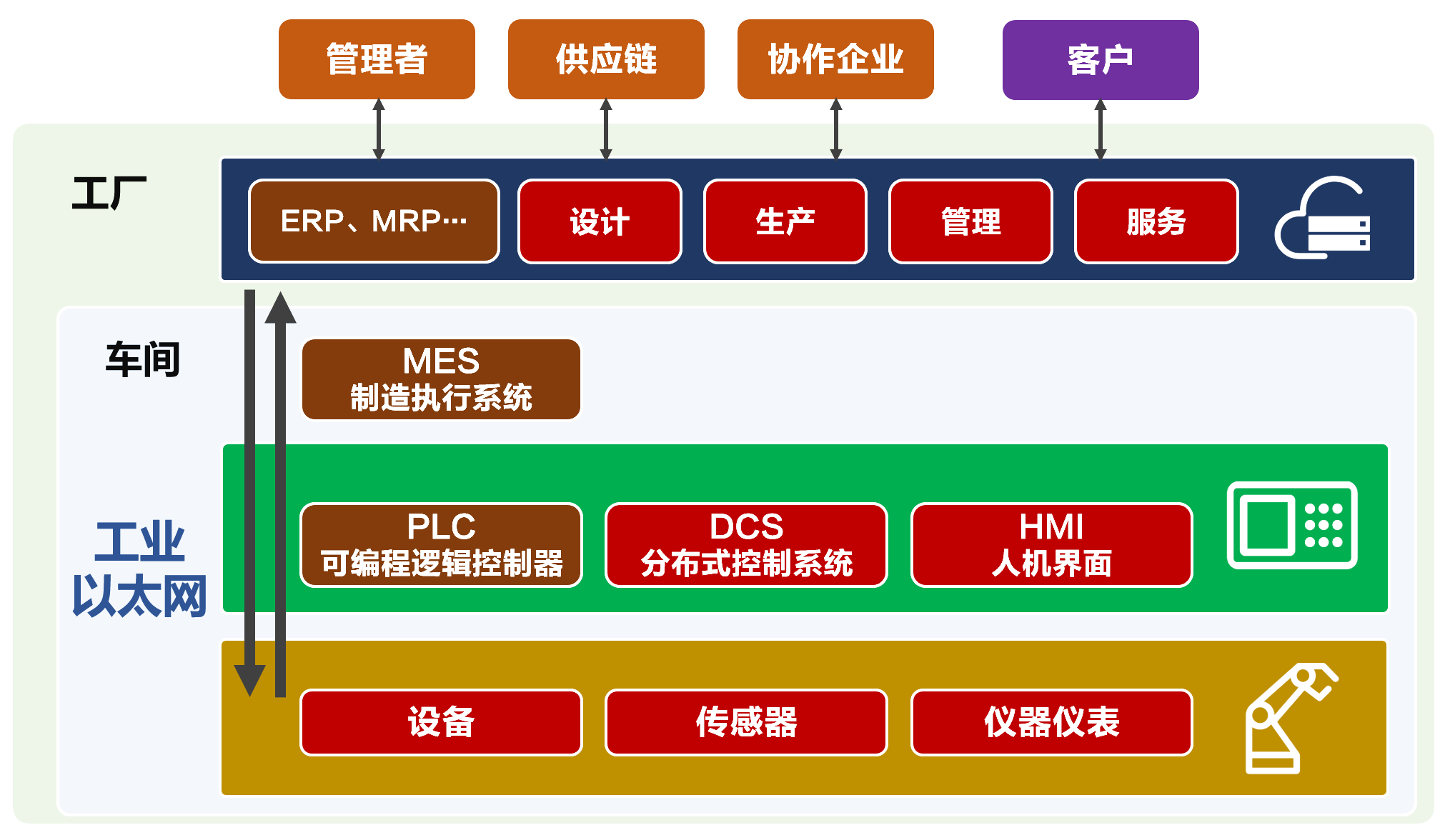
Task: Click the 工业以太网 label
Action: [139, 569]
